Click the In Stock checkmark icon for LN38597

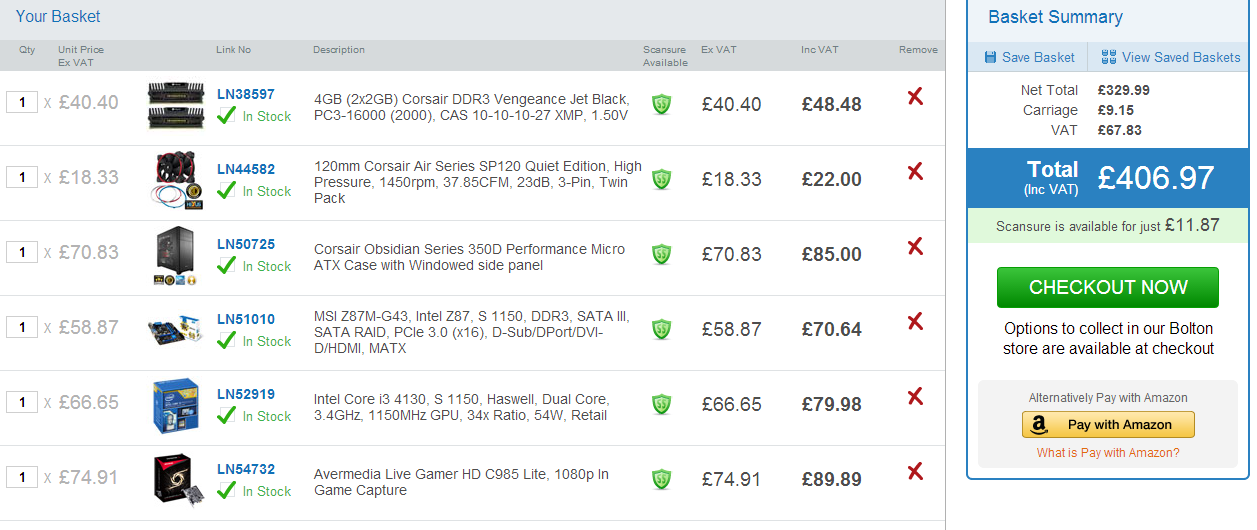coord(227,115)
